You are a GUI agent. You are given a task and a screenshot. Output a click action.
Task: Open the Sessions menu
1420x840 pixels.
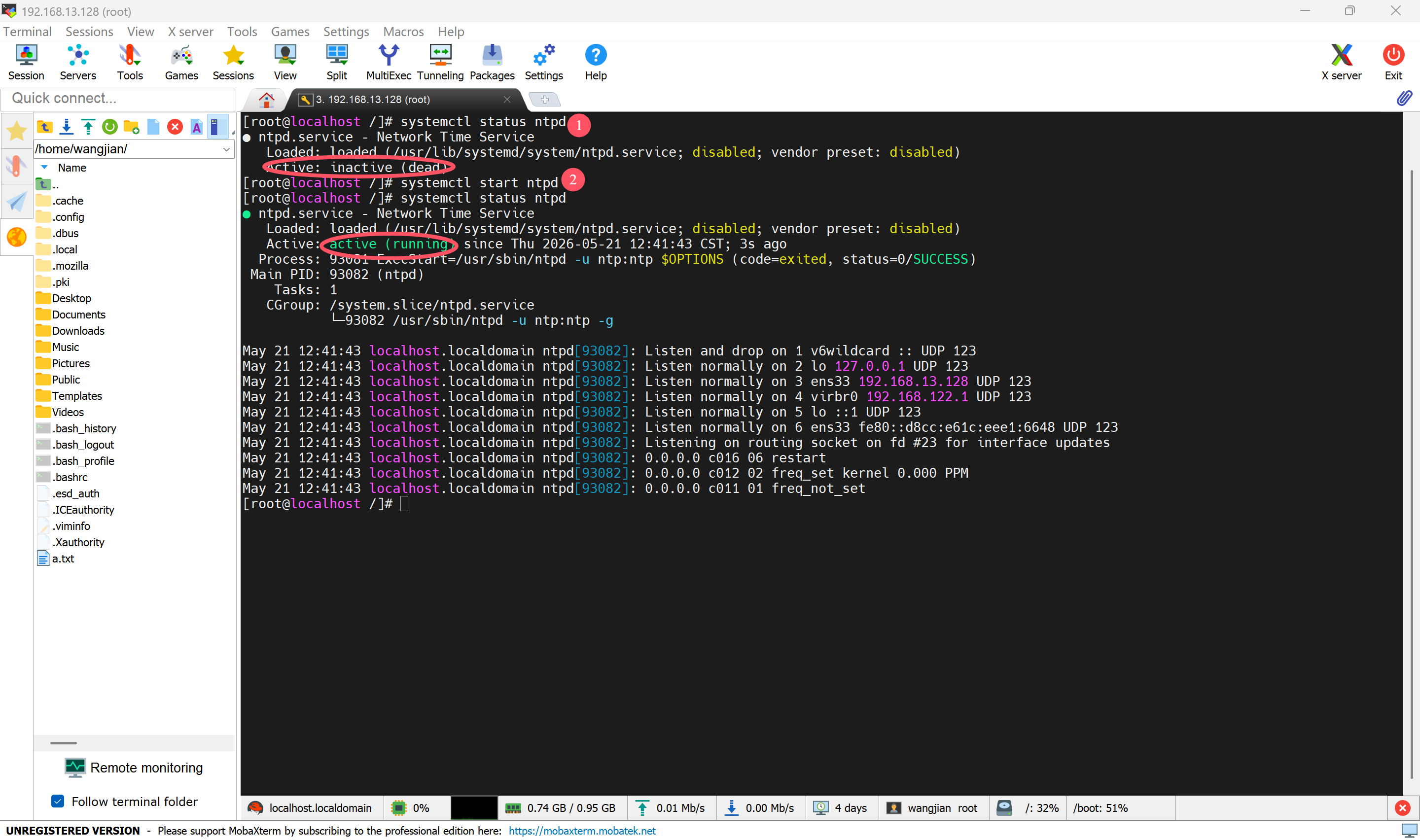tap(89, 32)
